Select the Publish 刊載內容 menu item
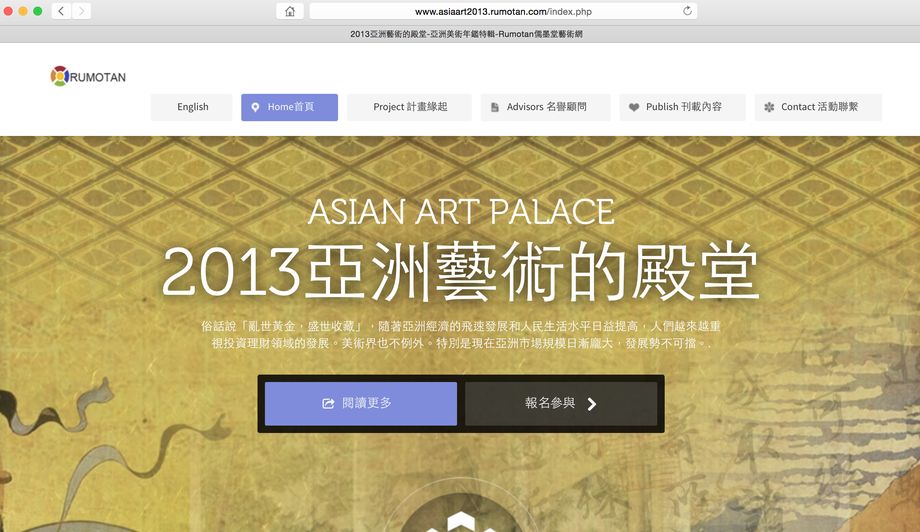This screenshot has height=532, width=920. 682,107
